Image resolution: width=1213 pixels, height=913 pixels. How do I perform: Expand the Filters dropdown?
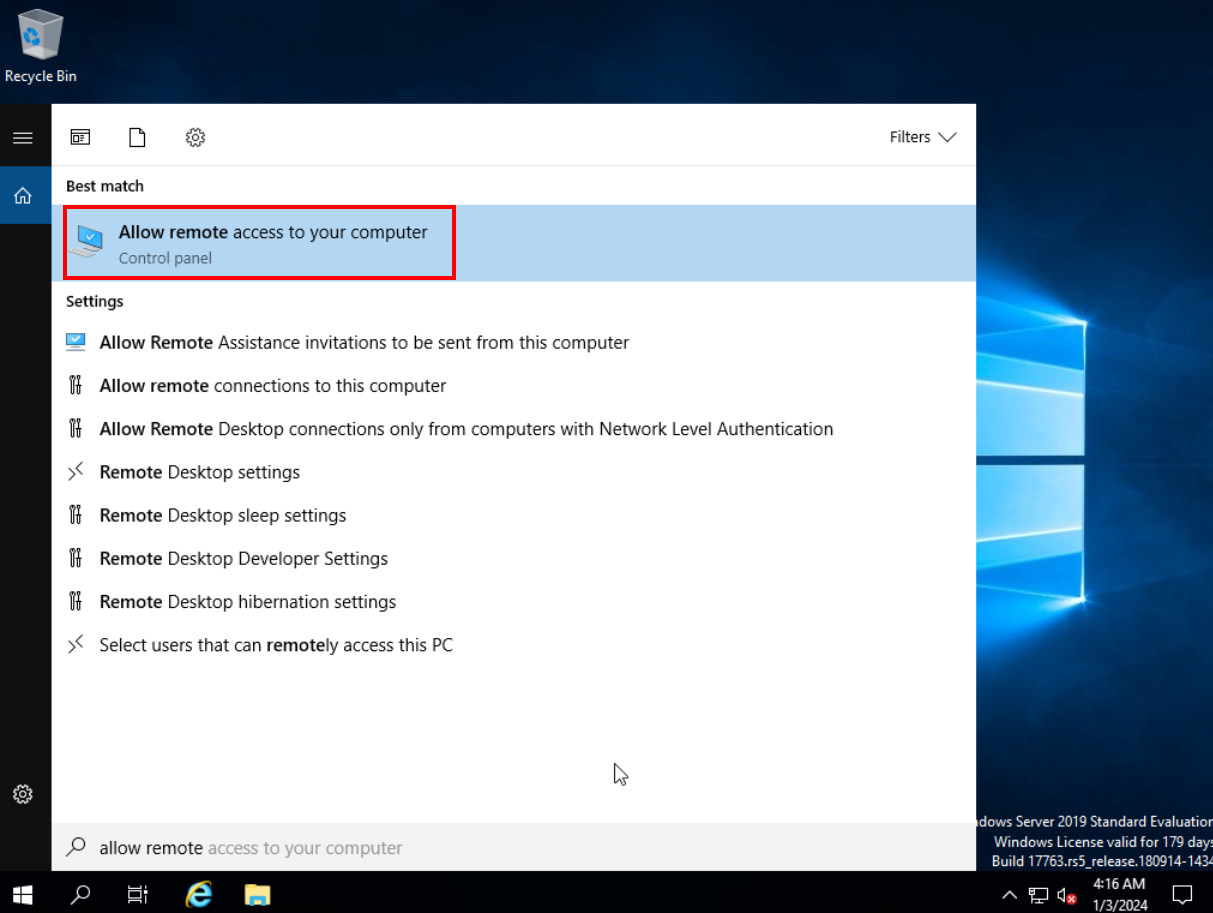pos(922,137)
